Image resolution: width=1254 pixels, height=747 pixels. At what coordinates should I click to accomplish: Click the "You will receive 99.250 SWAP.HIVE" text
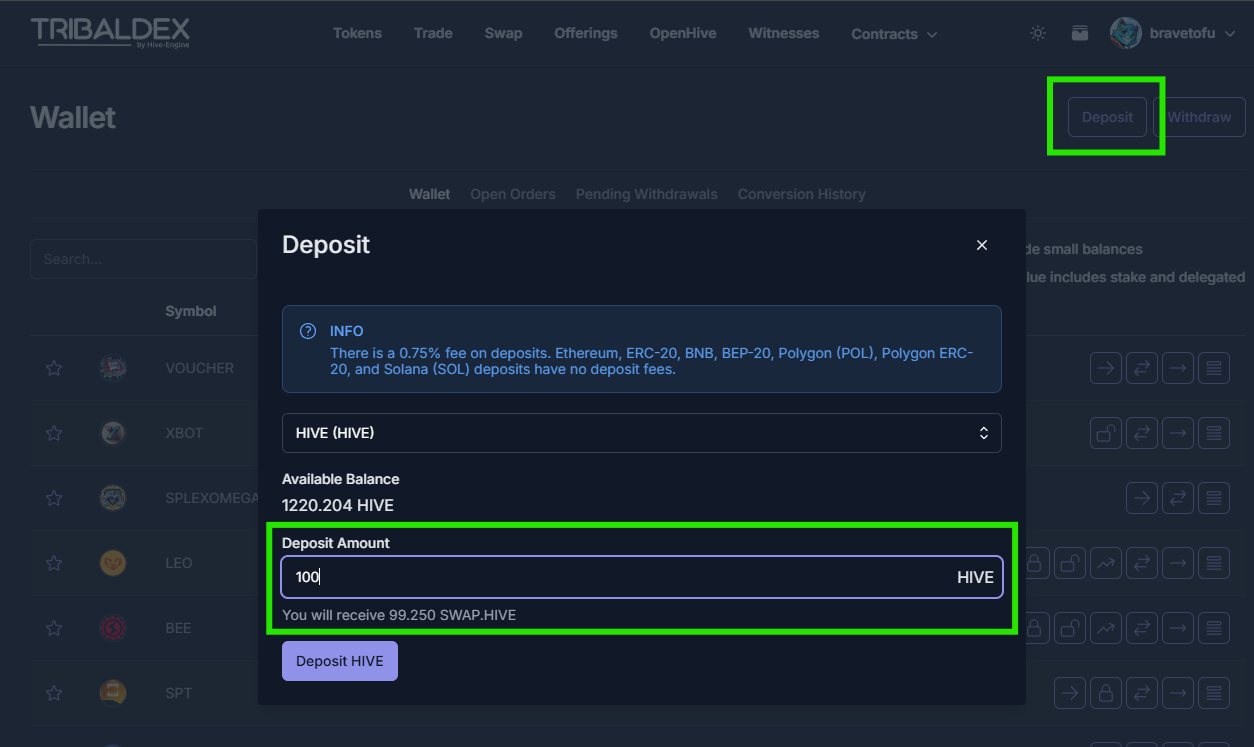point(399,615)
